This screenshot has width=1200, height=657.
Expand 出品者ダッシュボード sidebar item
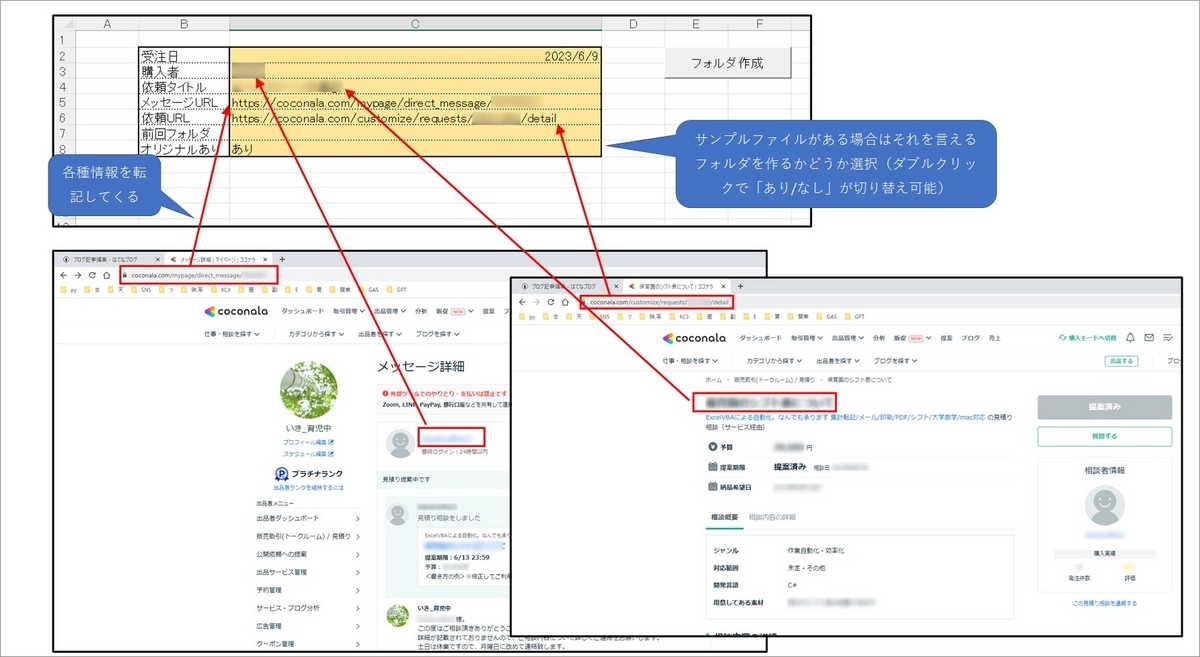click(309, 518)
